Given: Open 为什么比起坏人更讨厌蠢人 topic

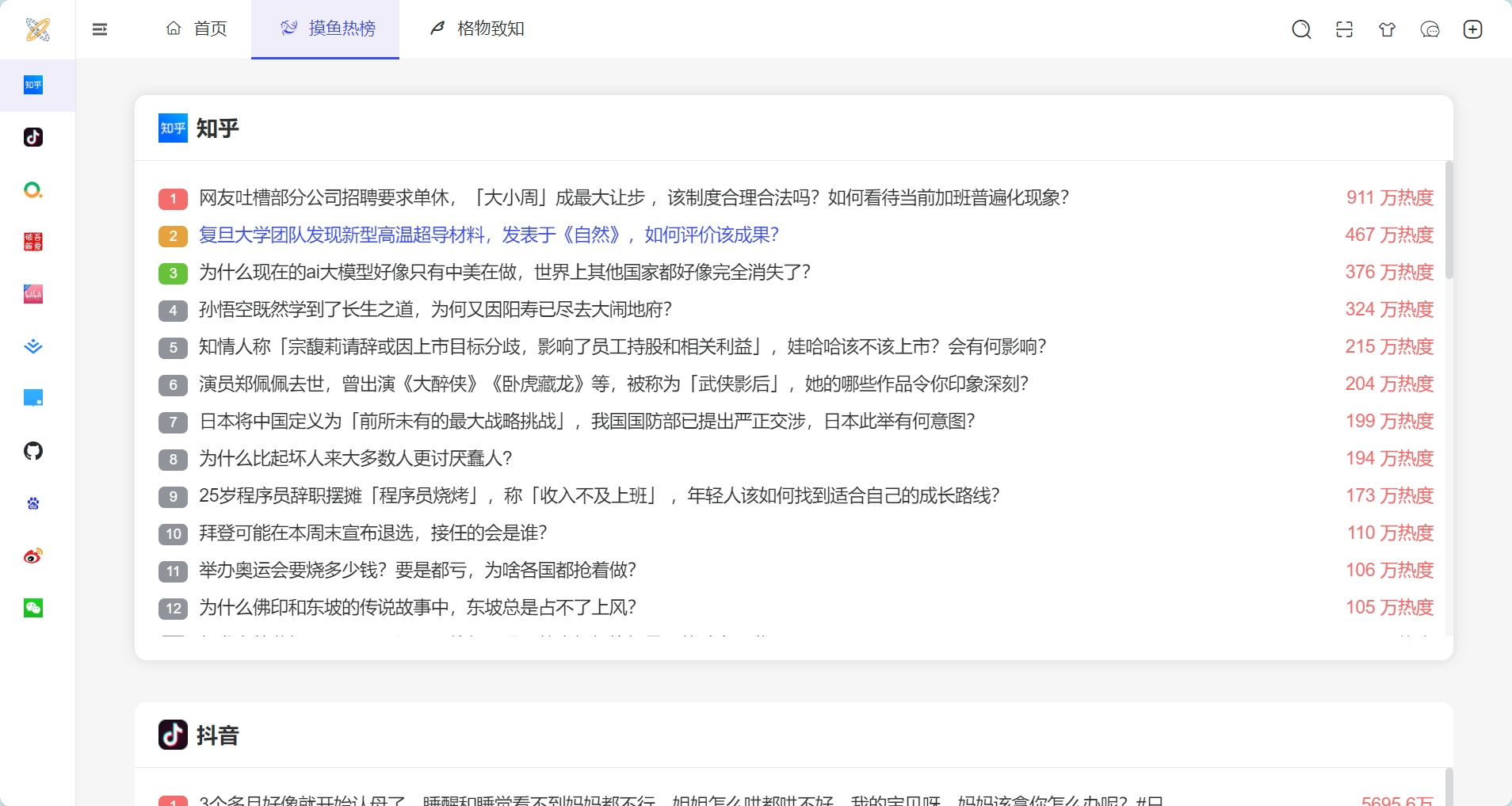Looking at the screenshot, I should [356, 458].
